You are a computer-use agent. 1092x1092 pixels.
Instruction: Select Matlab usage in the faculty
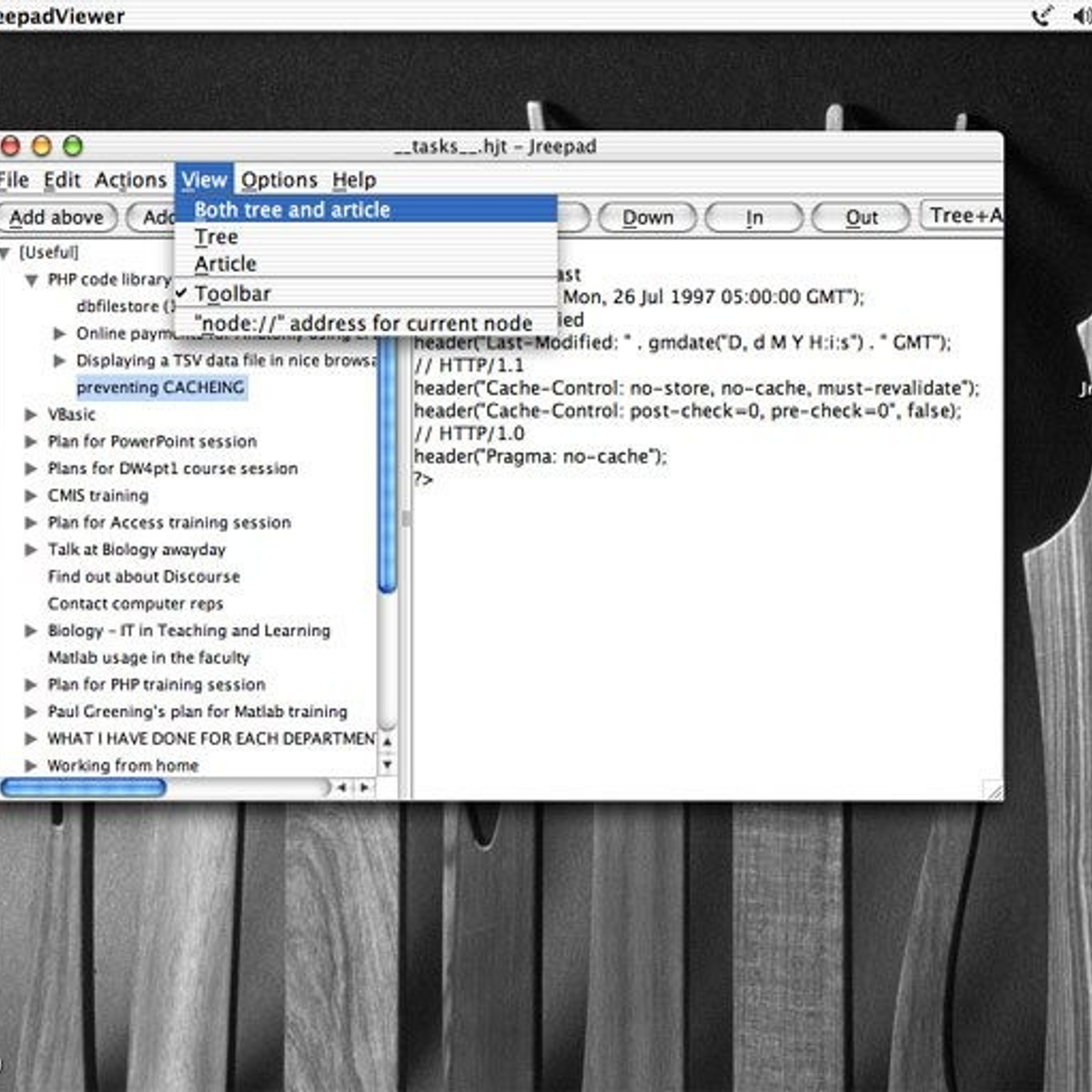[x=148, y=657]
